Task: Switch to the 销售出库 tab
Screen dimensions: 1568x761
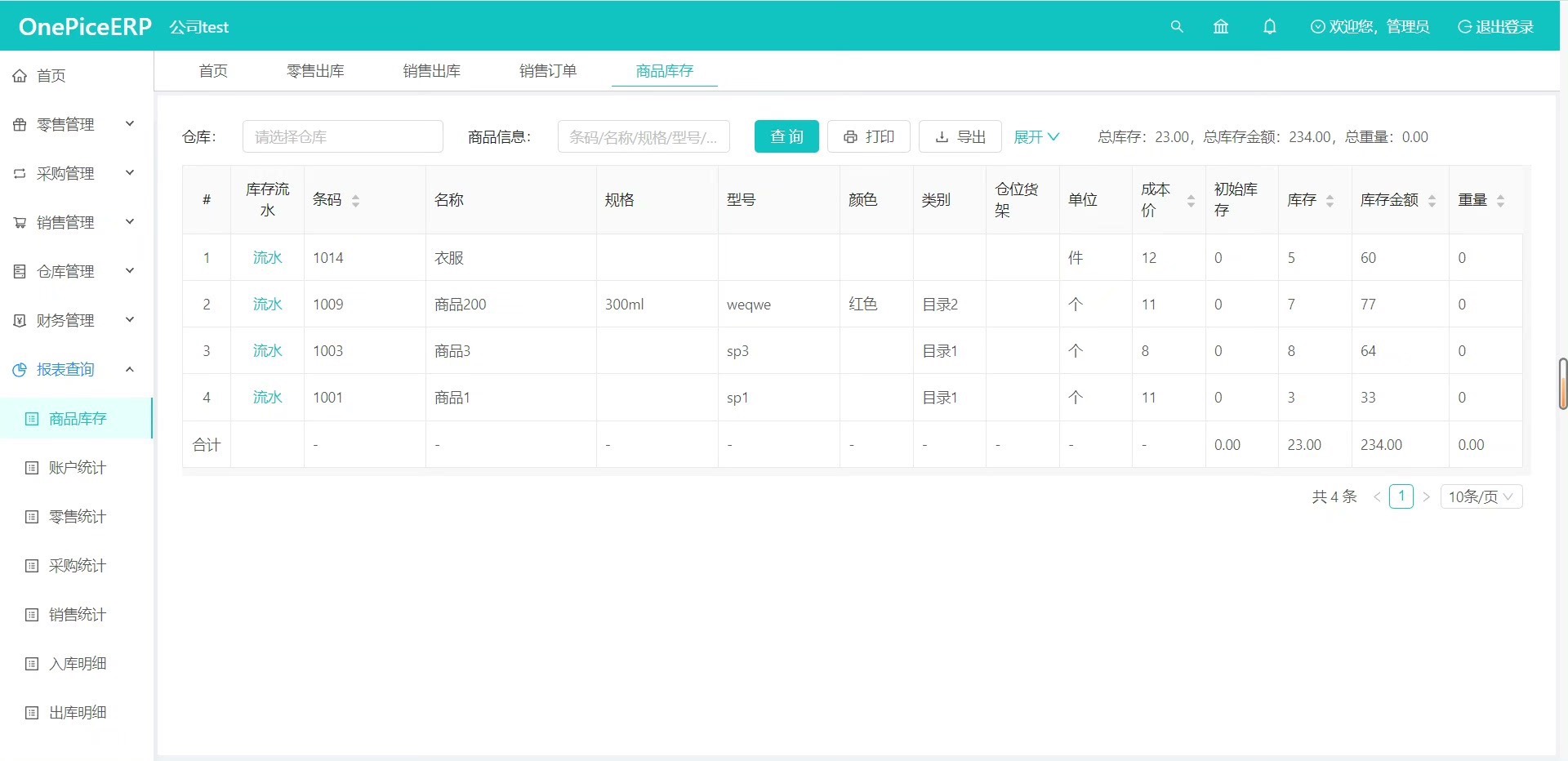Action: (431, 71)
